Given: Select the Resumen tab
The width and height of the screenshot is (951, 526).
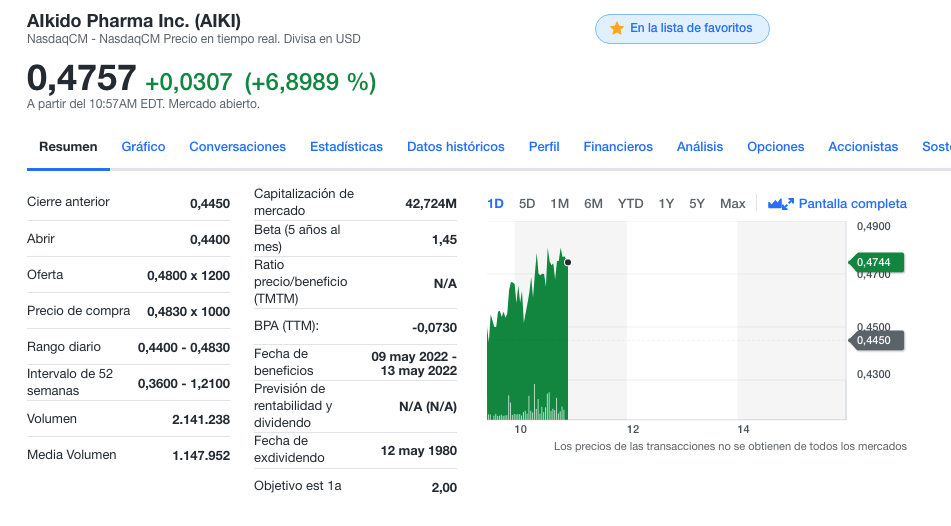Looking at the screenshot, I should coord(68,147).
